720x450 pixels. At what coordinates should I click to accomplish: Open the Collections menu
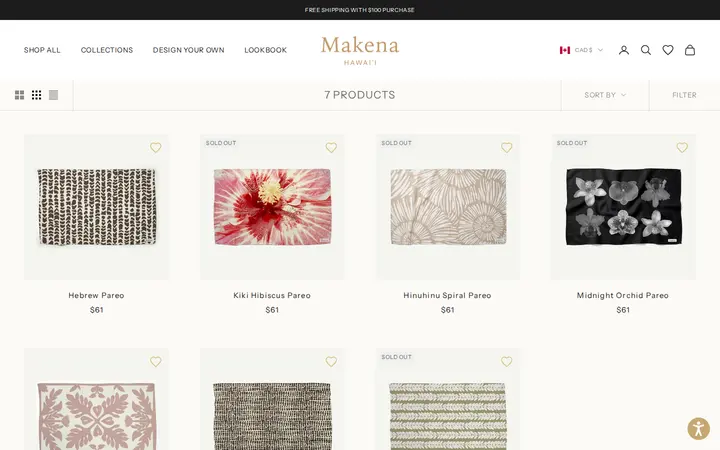(107, 50)
